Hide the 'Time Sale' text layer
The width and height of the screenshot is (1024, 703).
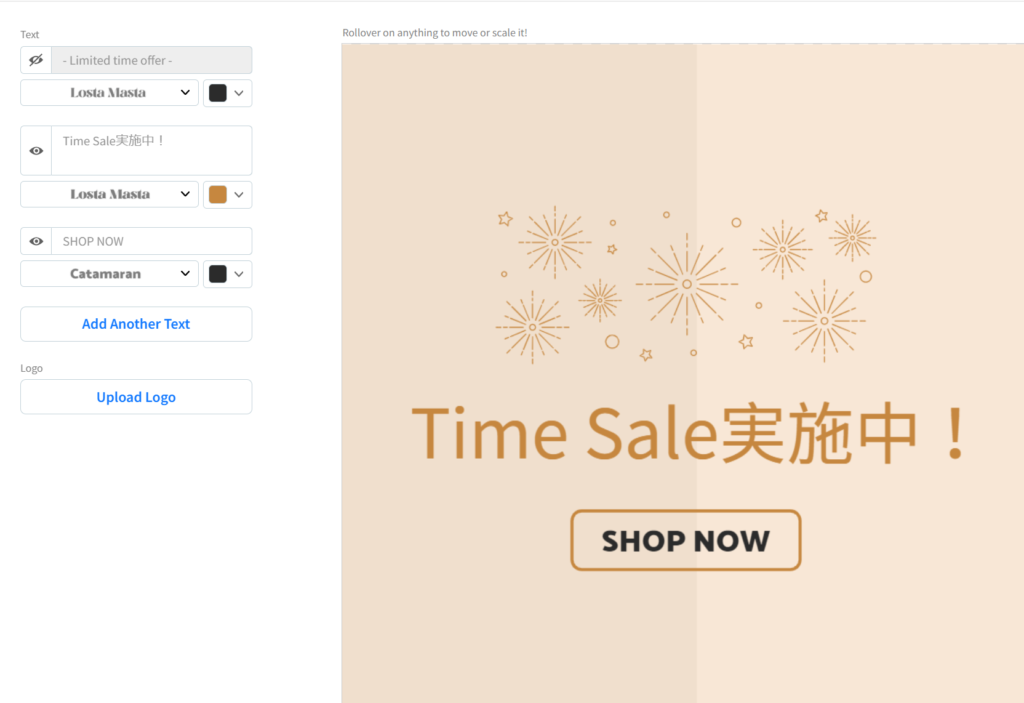36,151
